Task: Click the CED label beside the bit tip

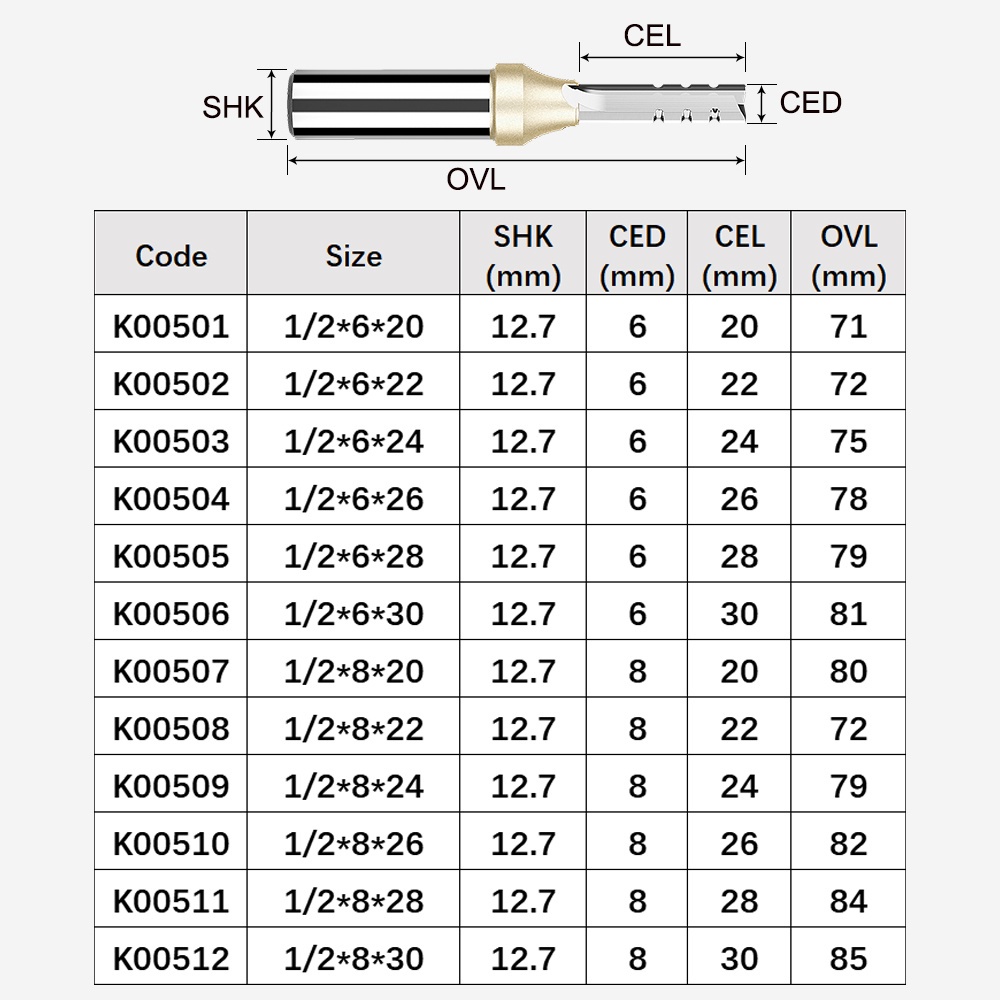Action: pos(810,102)
